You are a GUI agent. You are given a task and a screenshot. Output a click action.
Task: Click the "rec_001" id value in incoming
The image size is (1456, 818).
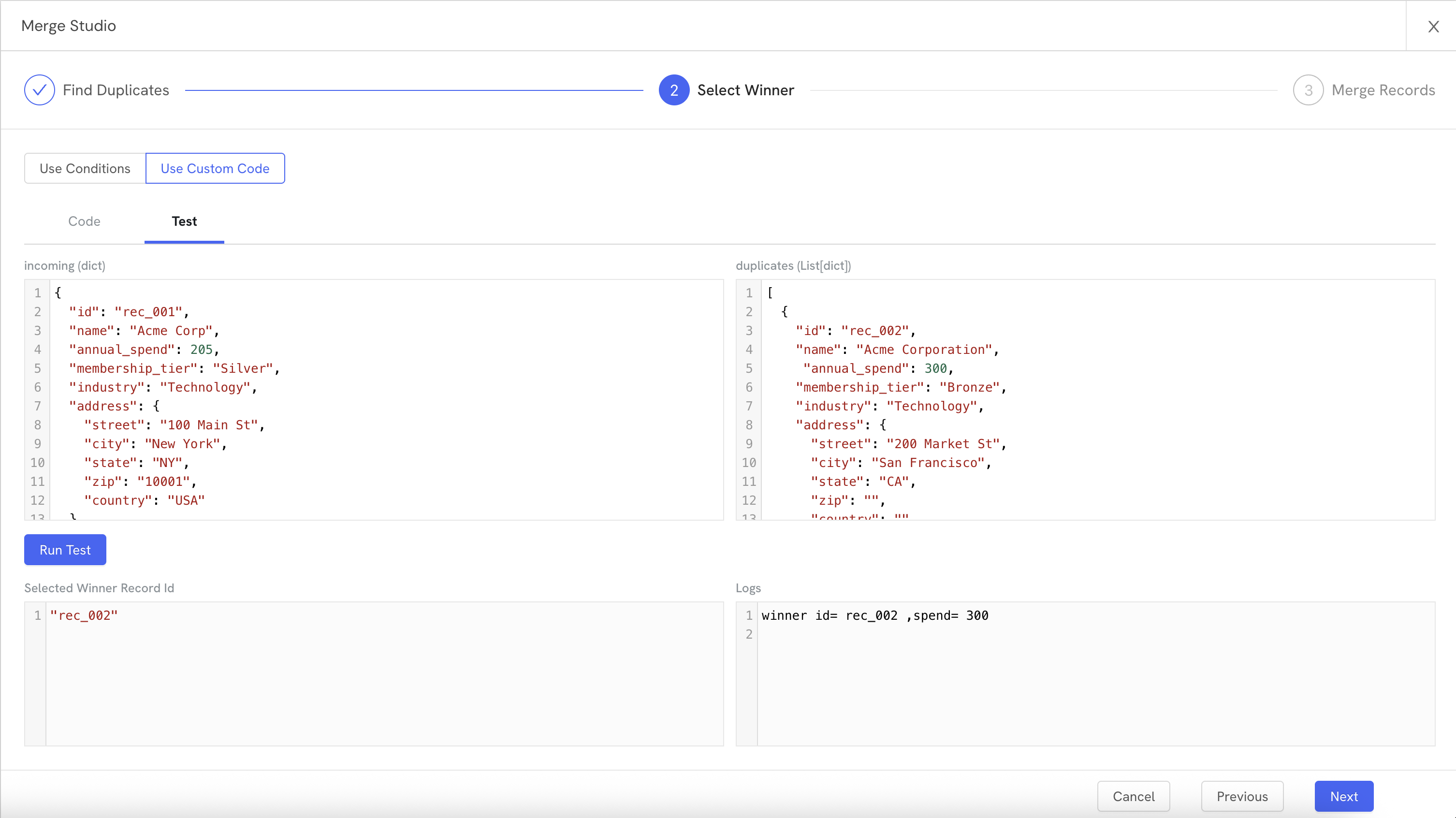(149, 312)
